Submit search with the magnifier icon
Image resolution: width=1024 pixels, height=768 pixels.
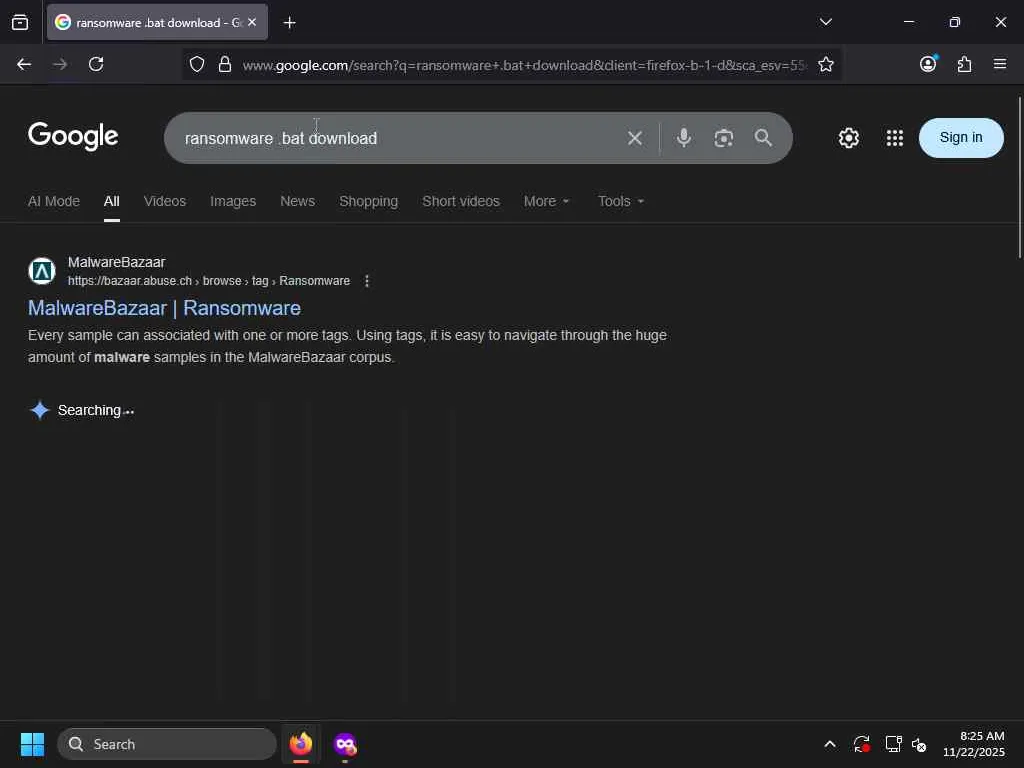763,138
